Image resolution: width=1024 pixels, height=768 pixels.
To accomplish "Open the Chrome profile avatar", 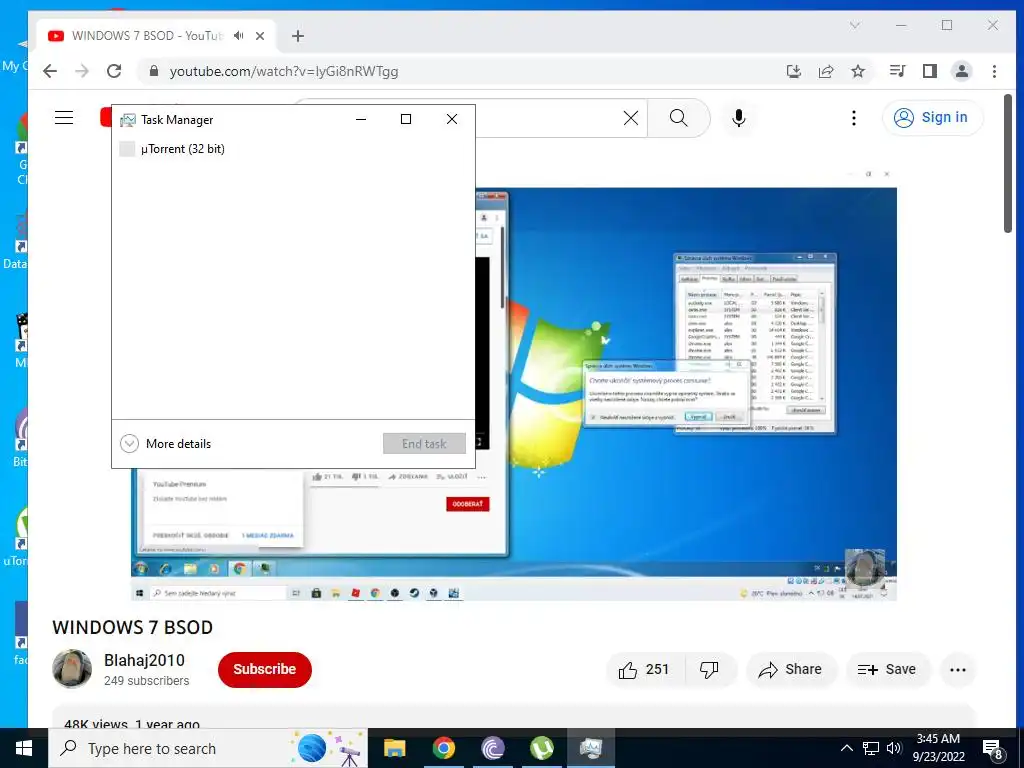I will tap(962, 71).
